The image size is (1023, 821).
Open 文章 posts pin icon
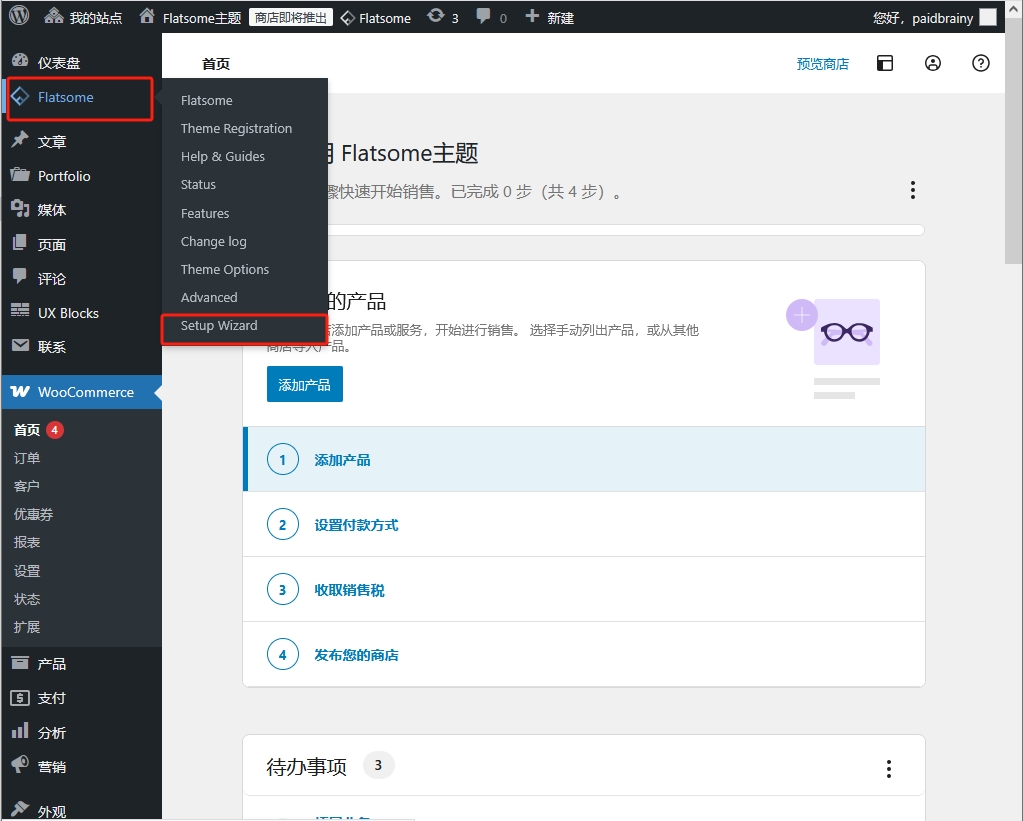pyautogui.click(x=20, y=140)
